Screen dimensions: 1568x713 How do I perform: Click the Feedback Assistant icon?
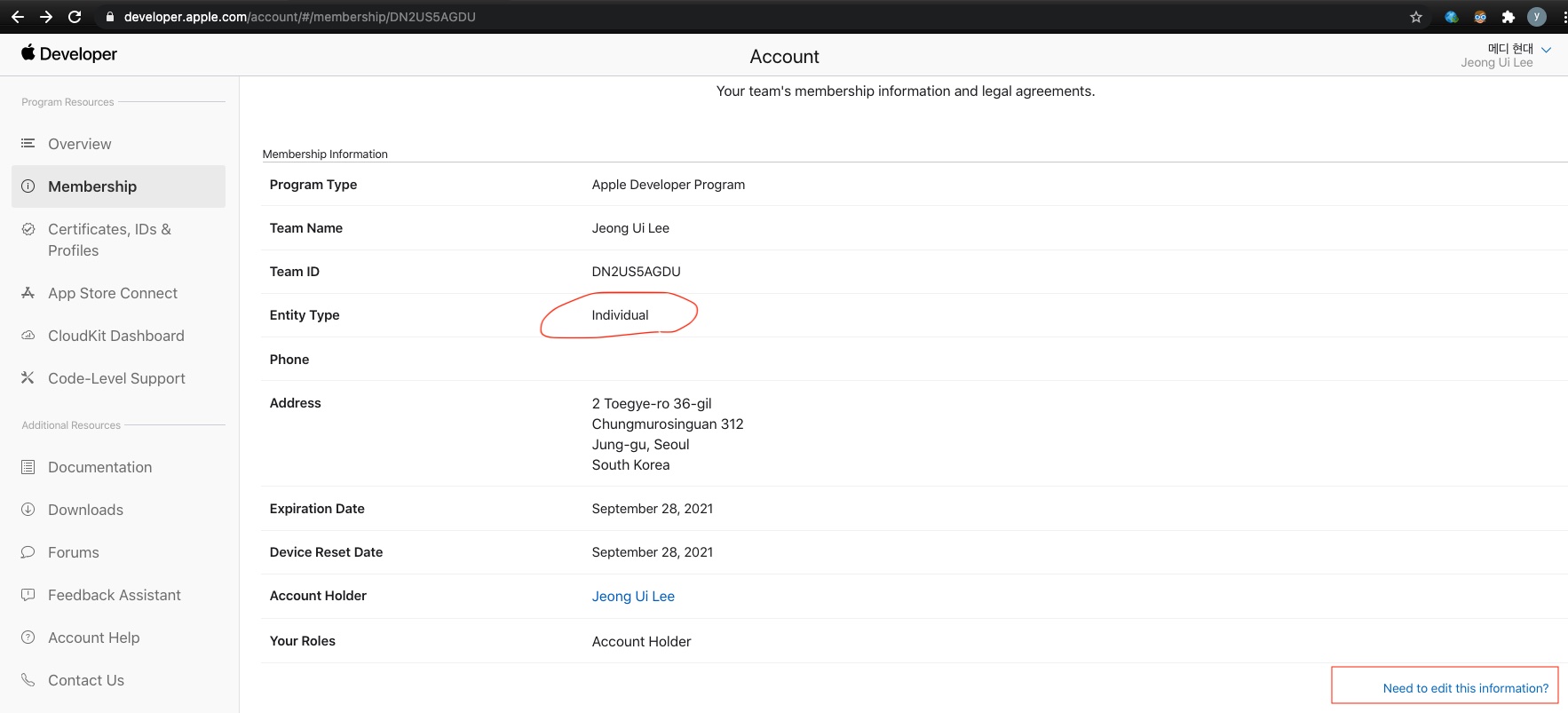28,595
